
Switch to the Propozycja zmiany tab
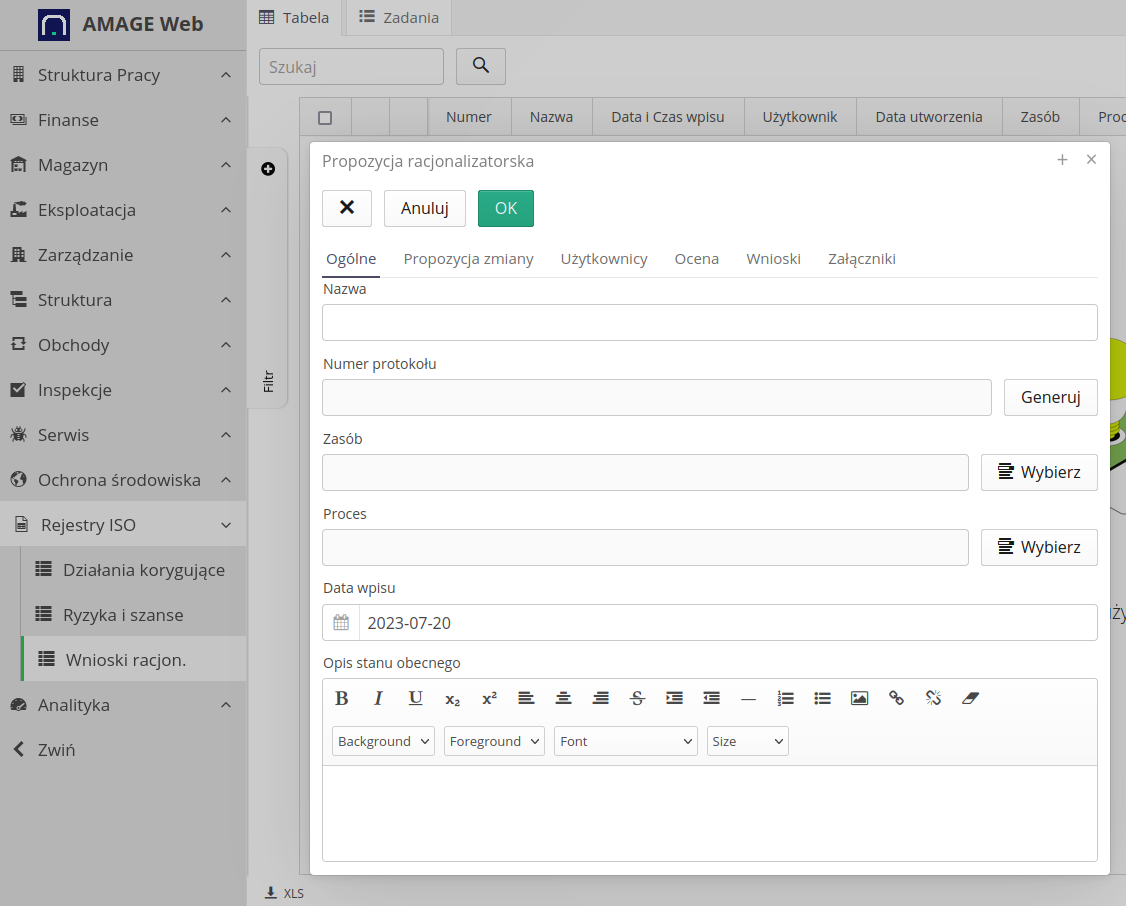point(468,259)
